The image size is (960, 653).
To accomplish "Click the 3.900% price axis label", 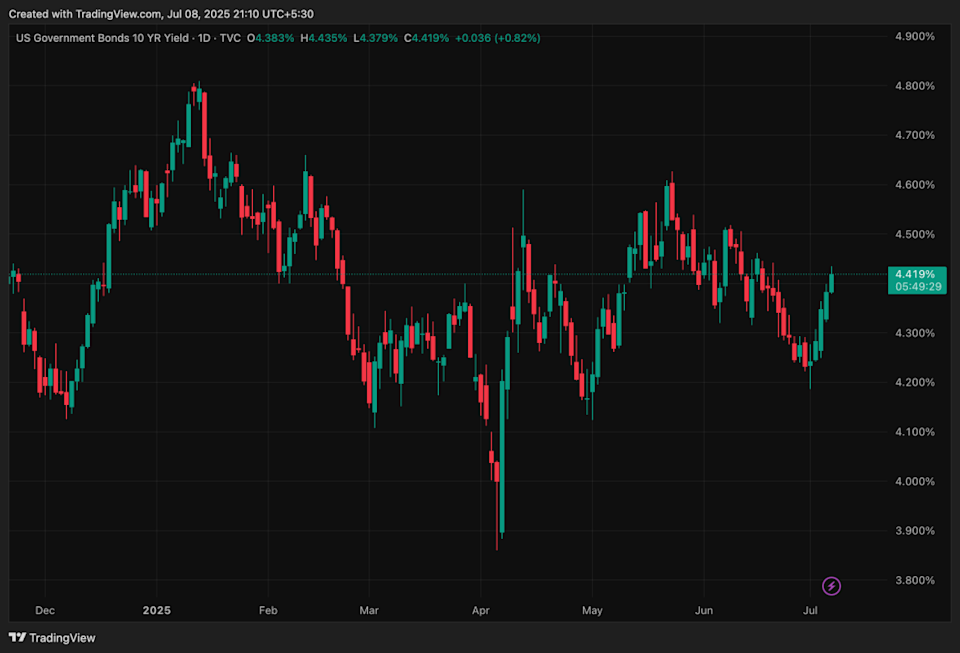I will point(915,531).
